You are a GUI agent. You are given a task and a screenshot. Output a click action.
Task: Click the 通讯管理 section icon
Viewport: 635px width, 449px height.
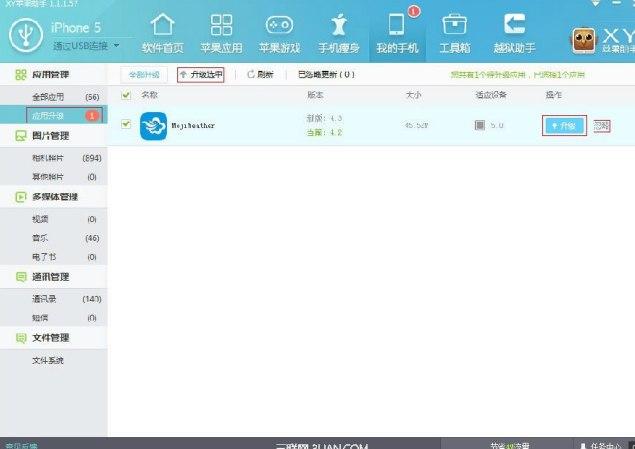pyautogui.click(x=21, y=277)
